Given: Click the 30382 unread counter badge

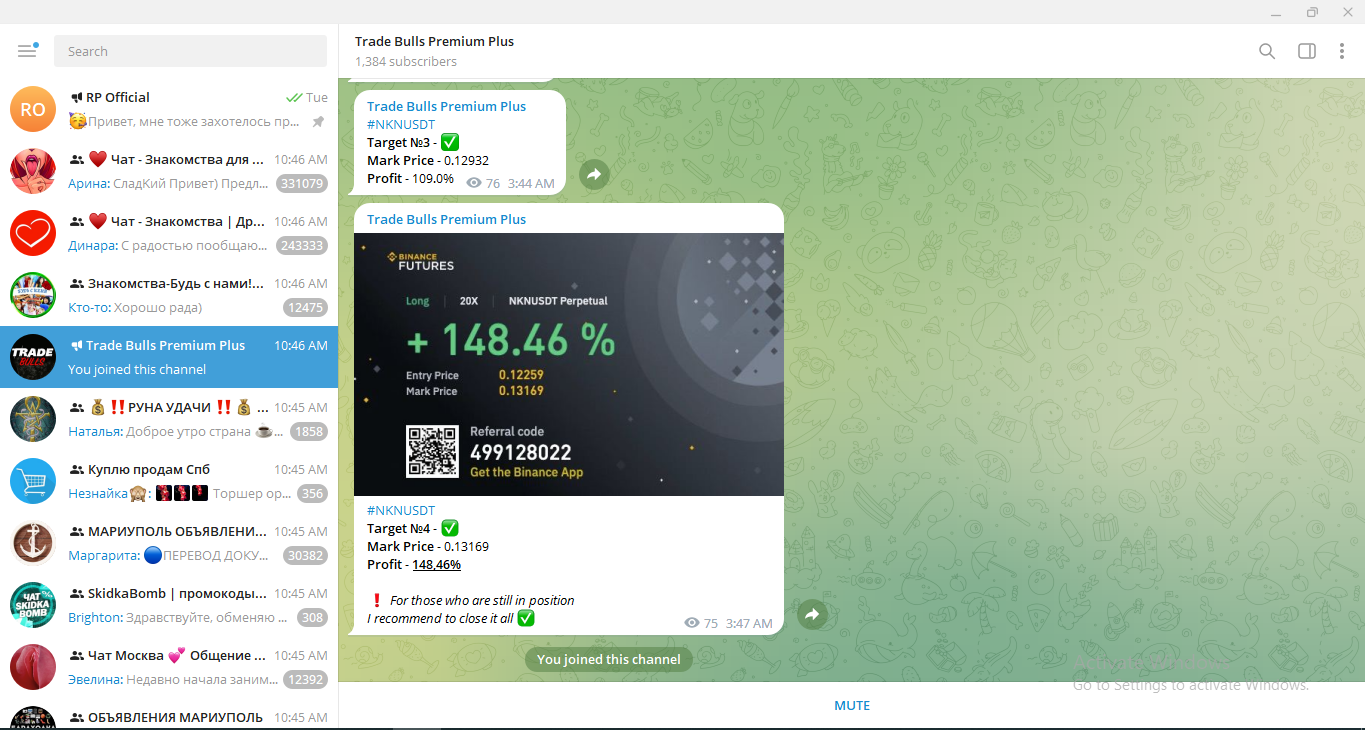Looking at the screenshot, I should click(x=305, y=556).
